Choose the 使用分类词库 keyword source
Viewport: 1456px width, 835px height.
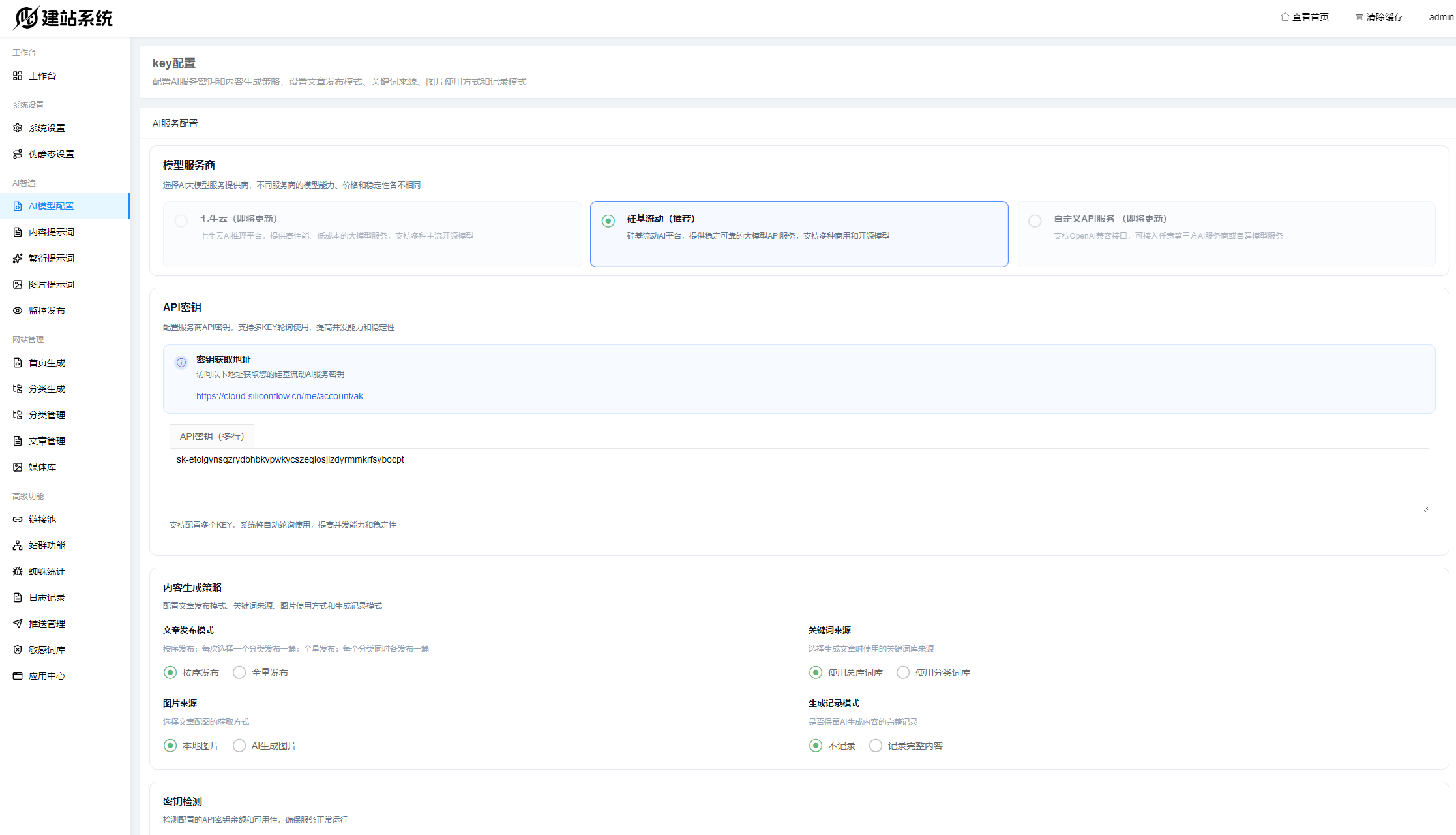click(903, 673)
